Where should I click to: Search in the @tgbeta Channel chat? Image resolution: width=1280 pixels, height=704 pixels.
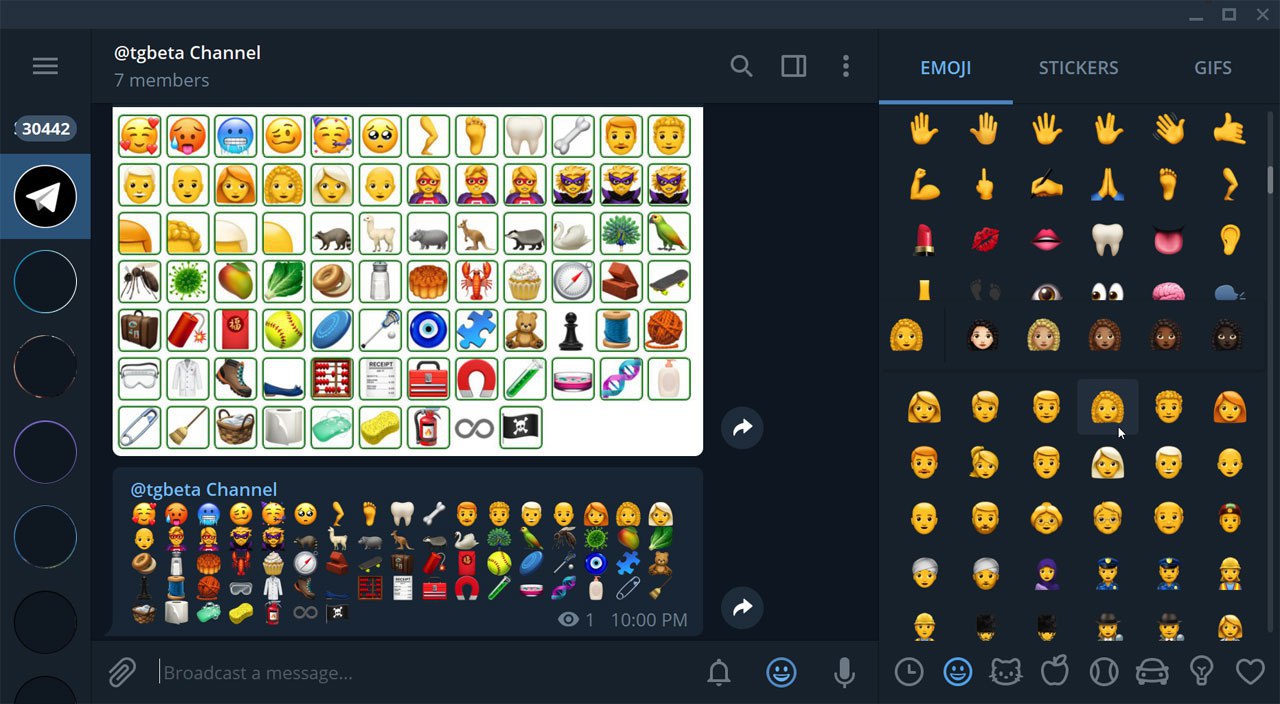[741, 66]
